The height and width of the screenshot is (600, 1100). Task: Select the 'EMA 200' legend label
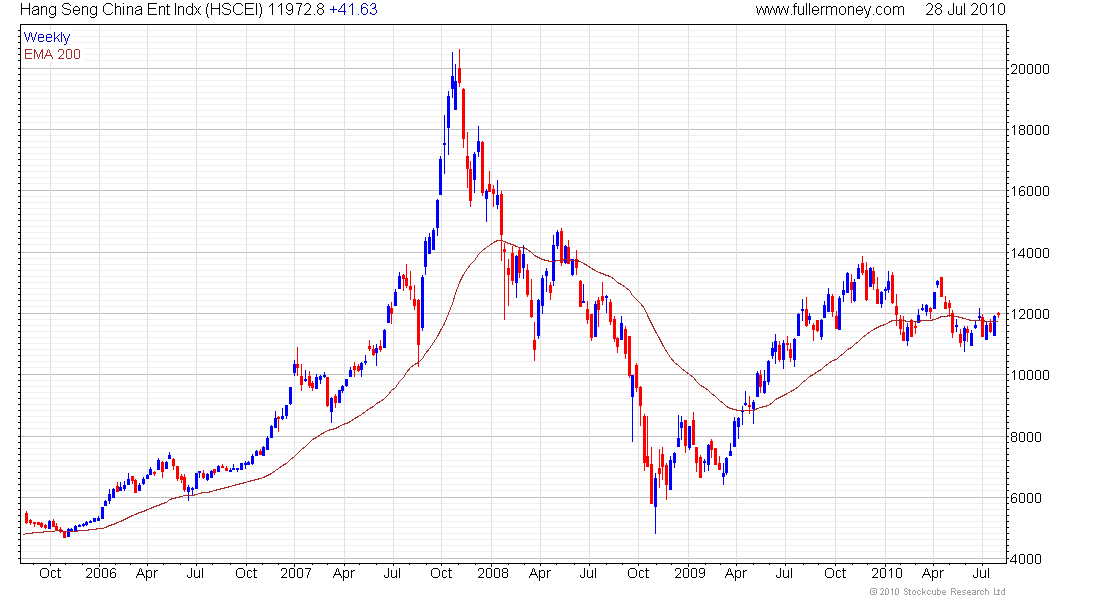(52, 54)
